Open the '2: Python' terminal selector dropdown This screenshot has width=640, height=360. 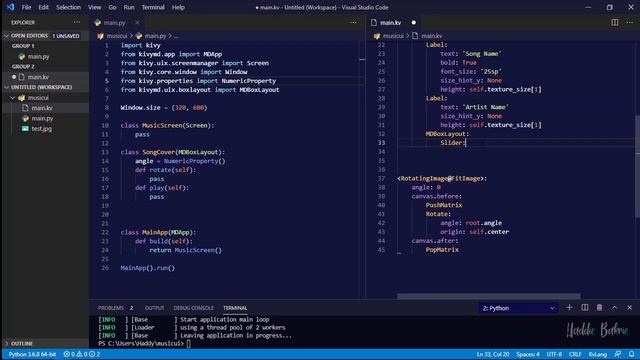coord(518,308)
